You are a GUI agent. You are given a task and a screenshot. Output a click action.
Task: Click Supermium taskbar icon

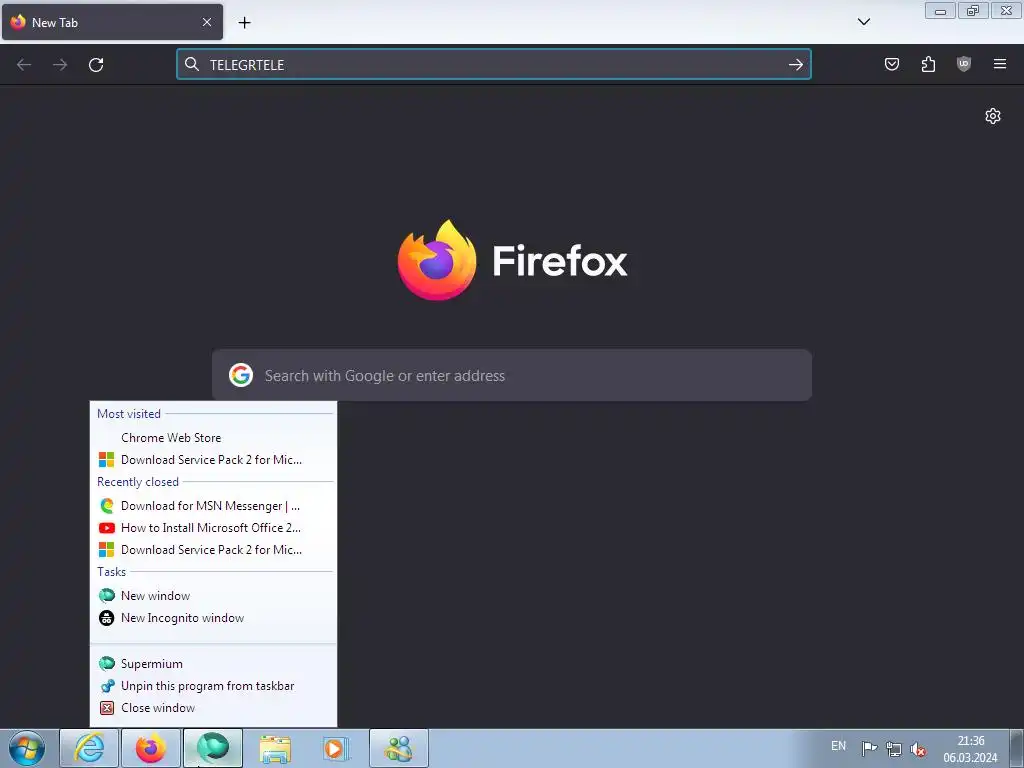point(213,748)
